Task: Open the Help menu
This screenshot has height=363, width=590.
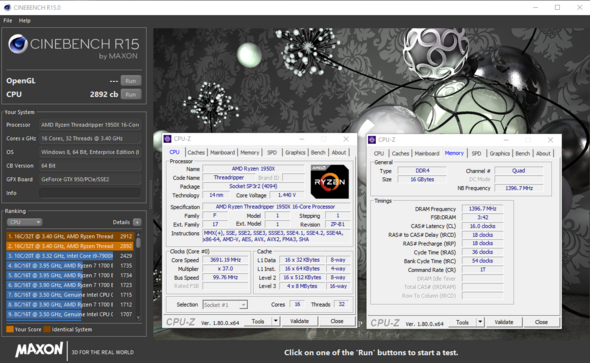Action: tap(24, 21)
